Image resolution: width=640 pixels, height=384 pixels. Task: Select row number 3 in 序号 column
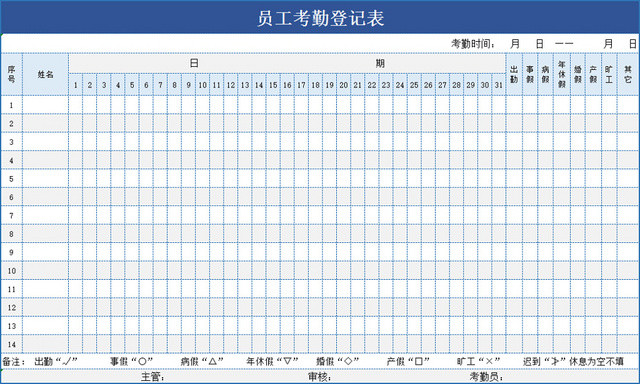tap(11, 142)
